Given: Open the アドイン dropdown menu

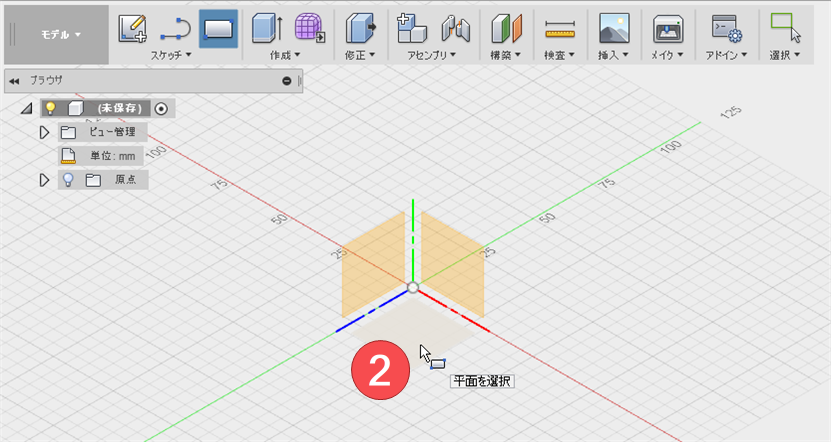Looking at the screenshot, I should (726, 55).
